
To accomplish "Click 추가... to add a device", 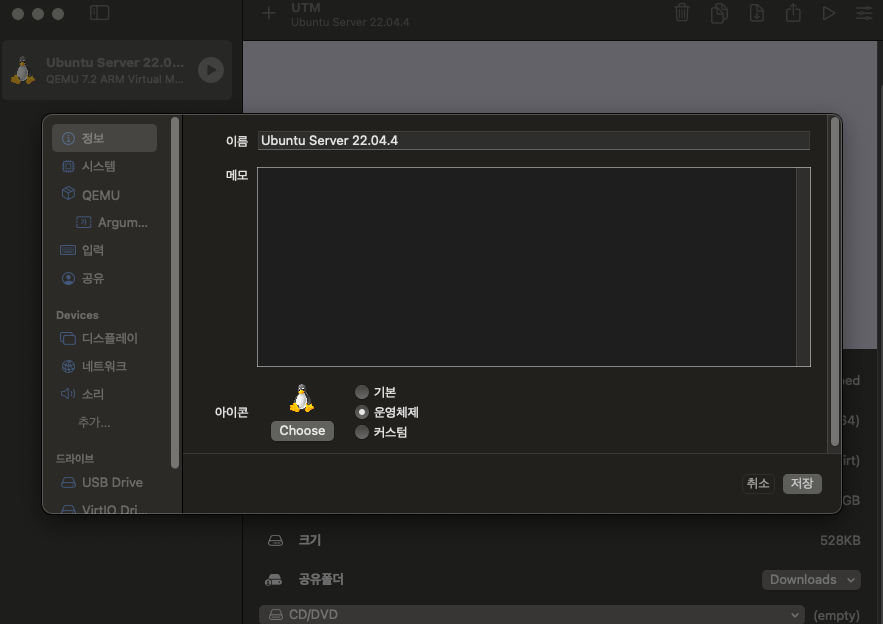I will [94, 422].
